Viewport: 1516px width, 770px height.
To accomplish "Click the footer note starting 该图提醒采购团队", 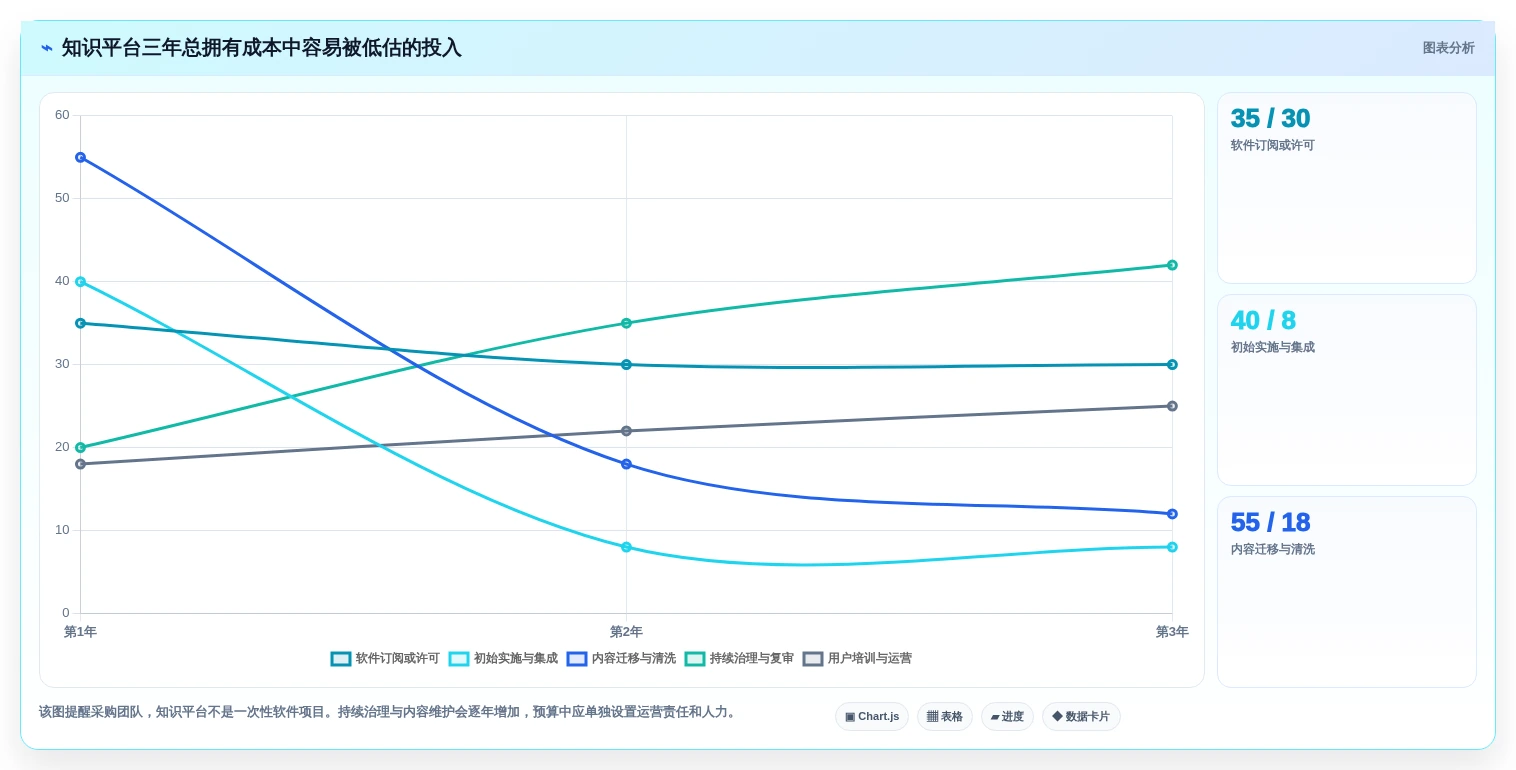I will point(389,712).
